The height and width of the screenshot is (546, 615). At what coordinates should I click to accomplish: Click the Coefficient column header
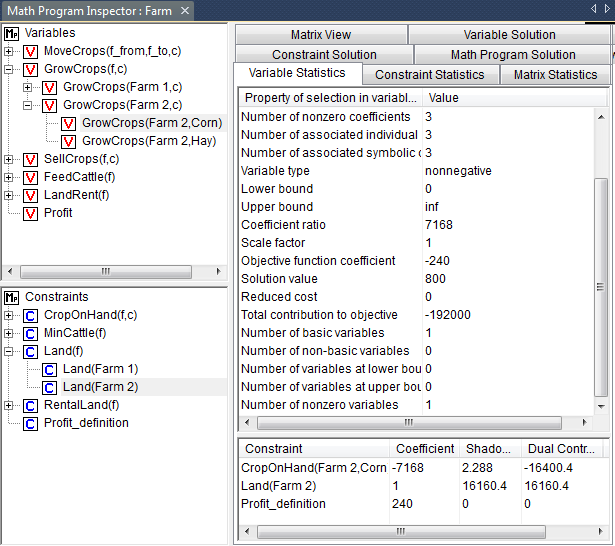tap(424, 449)
